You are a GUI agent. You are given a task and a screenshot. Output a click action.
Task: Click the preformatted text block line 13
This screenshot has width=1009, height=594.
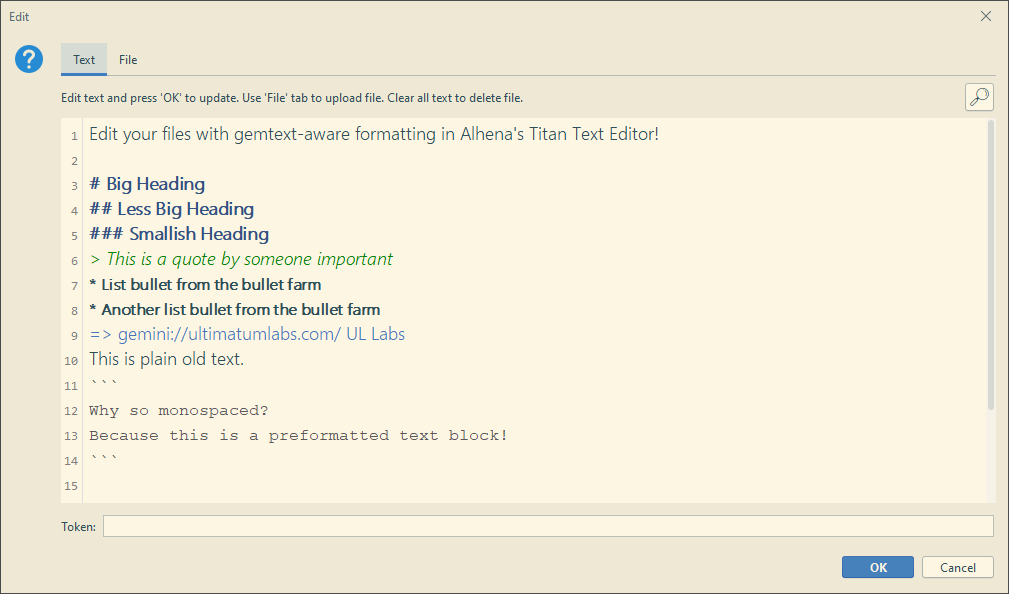tap(299, 436)
